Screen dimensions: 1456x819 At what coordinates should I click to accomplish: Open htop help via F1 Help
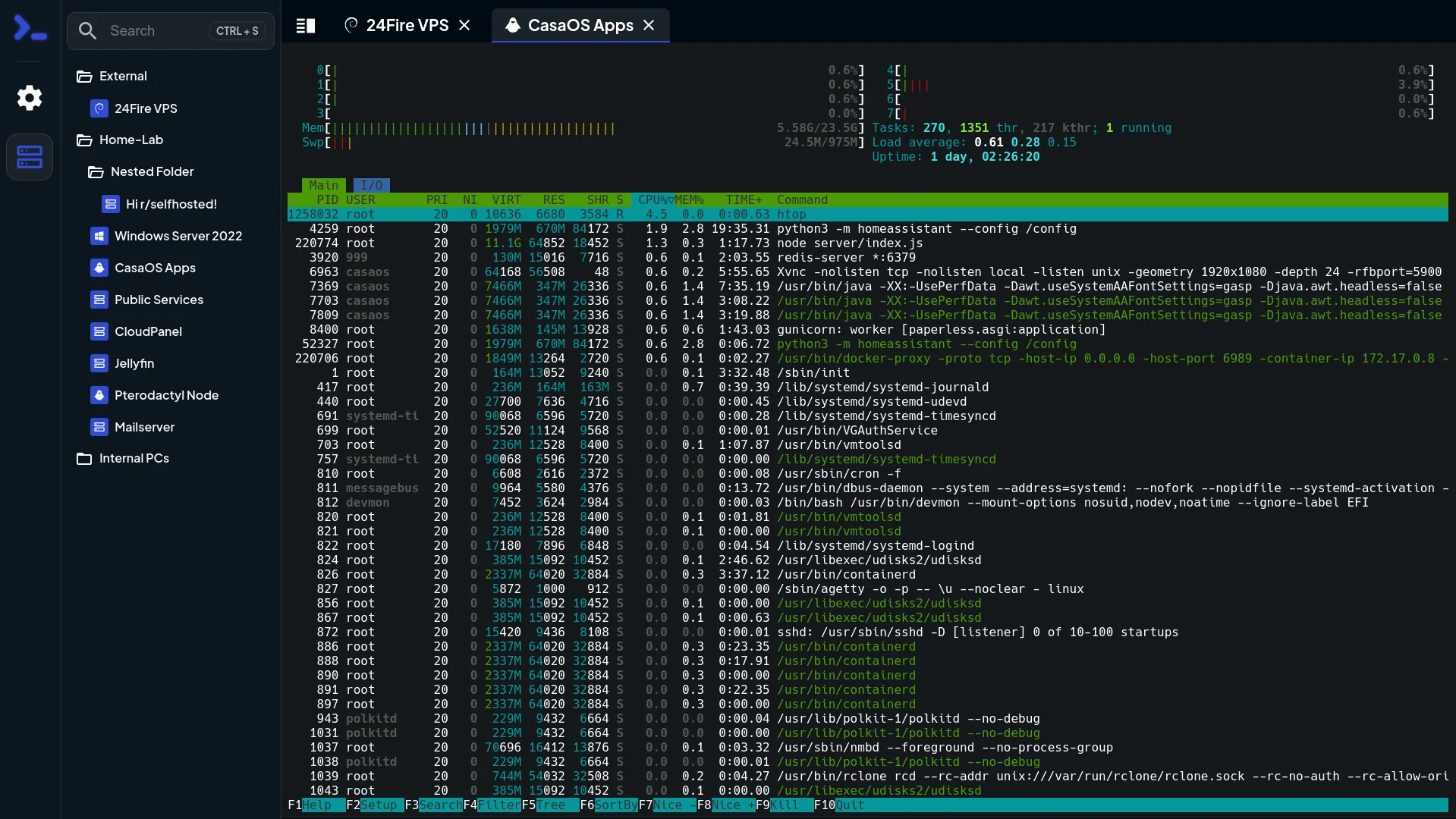(311, 805)
